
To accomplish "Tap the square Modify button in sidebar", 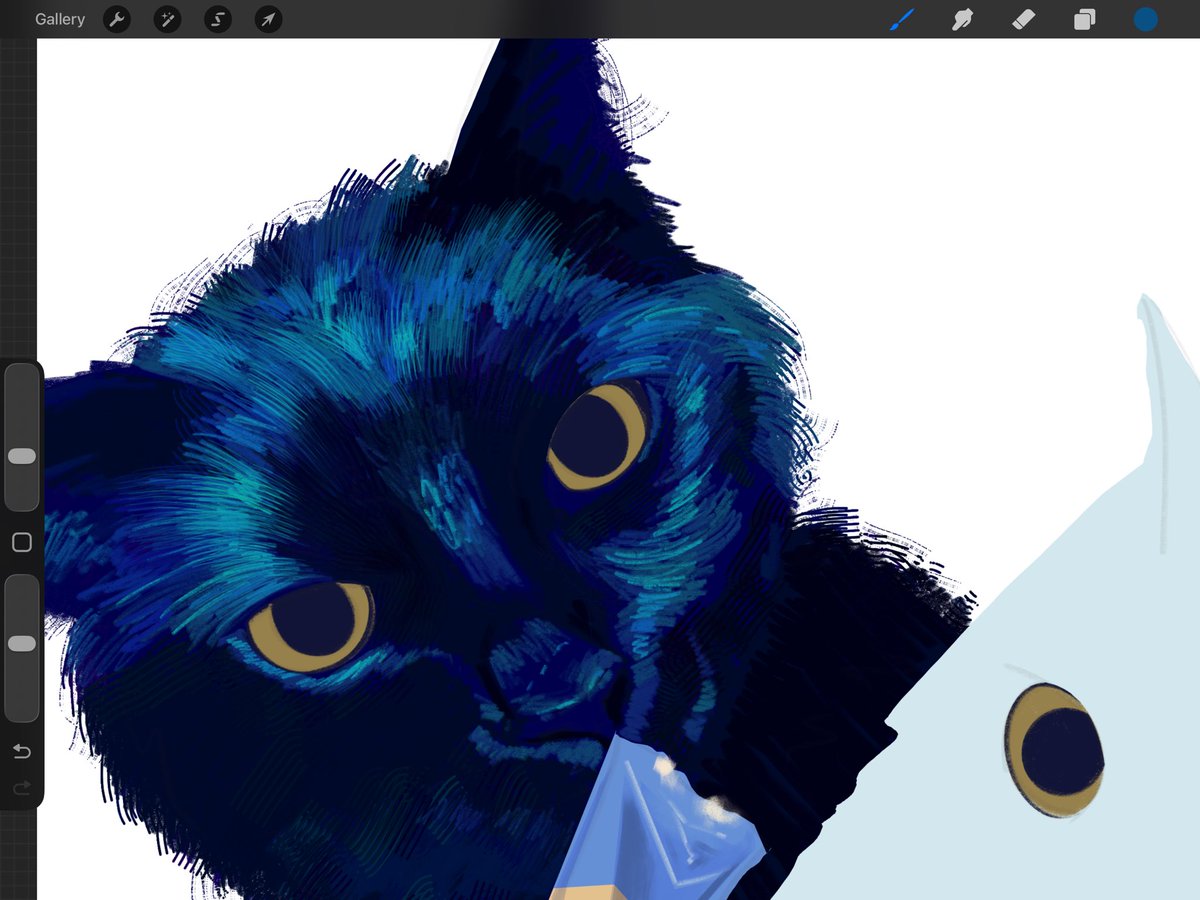I will coord(22,543).
